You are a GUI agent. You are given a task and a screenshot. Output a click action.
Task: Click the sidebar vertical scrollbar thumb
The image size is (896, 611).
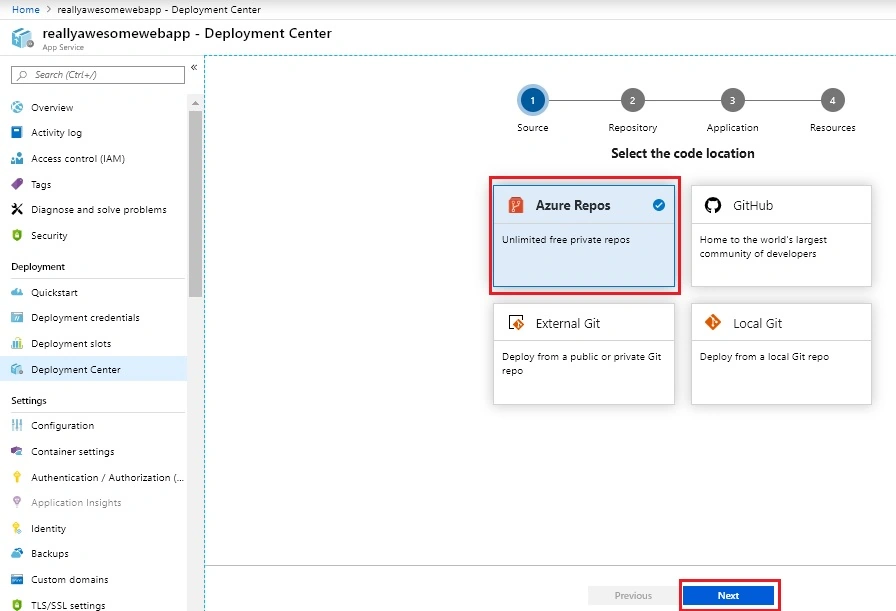click(x=195, y=203)
